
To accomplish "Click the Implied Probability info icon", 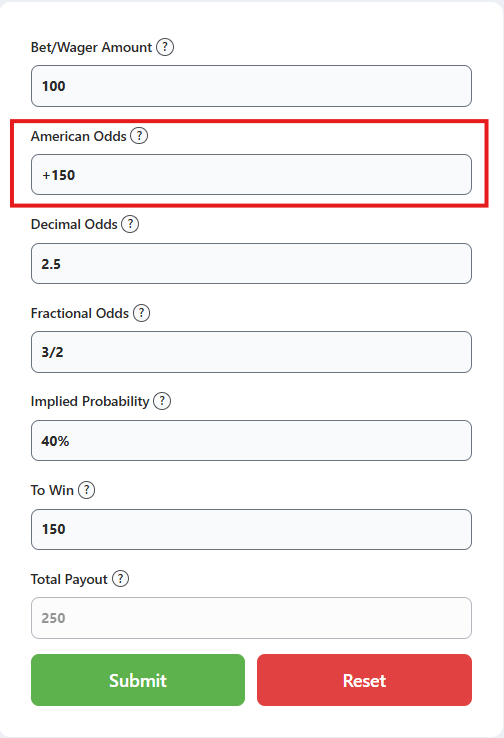I will pos(162,401).
